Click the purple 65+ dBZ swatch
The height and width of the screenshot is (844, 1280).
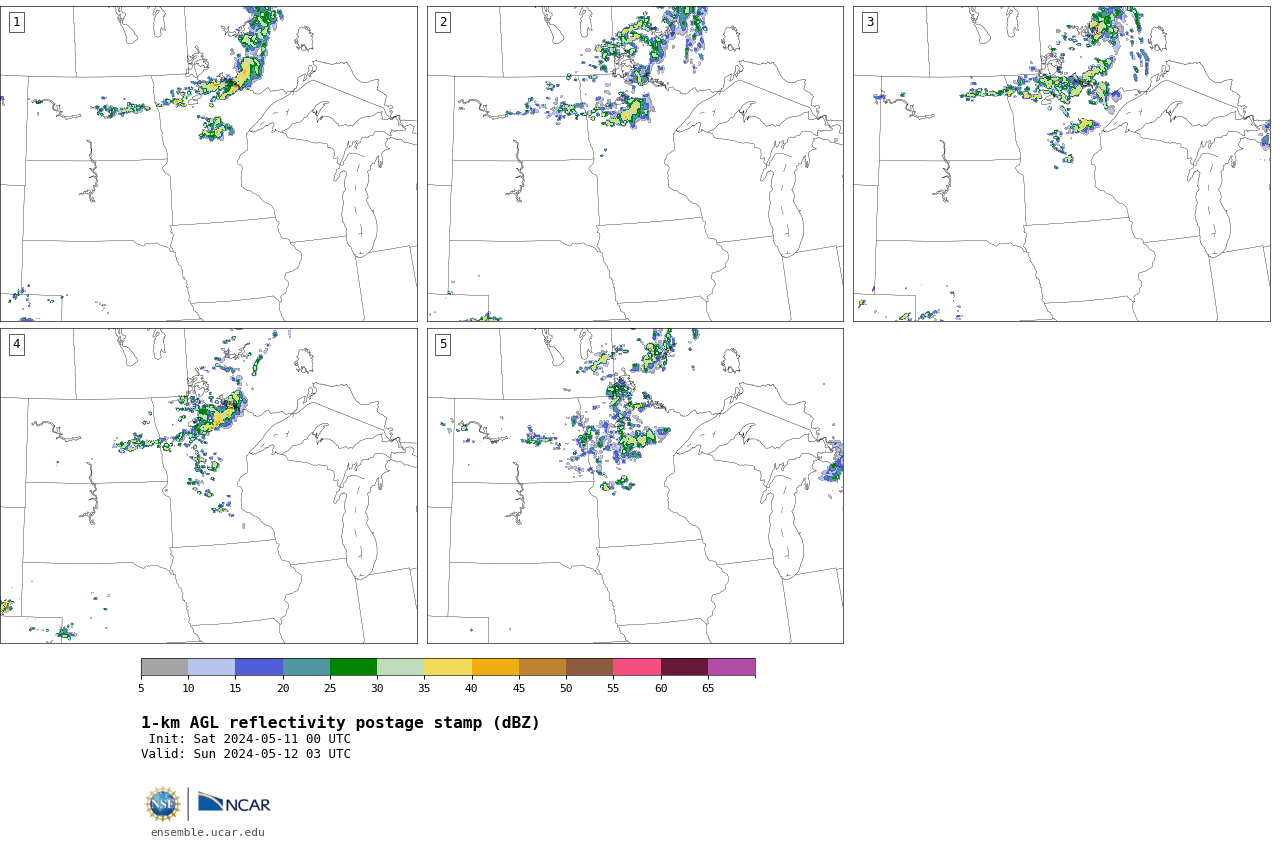(x=731, y=667)
